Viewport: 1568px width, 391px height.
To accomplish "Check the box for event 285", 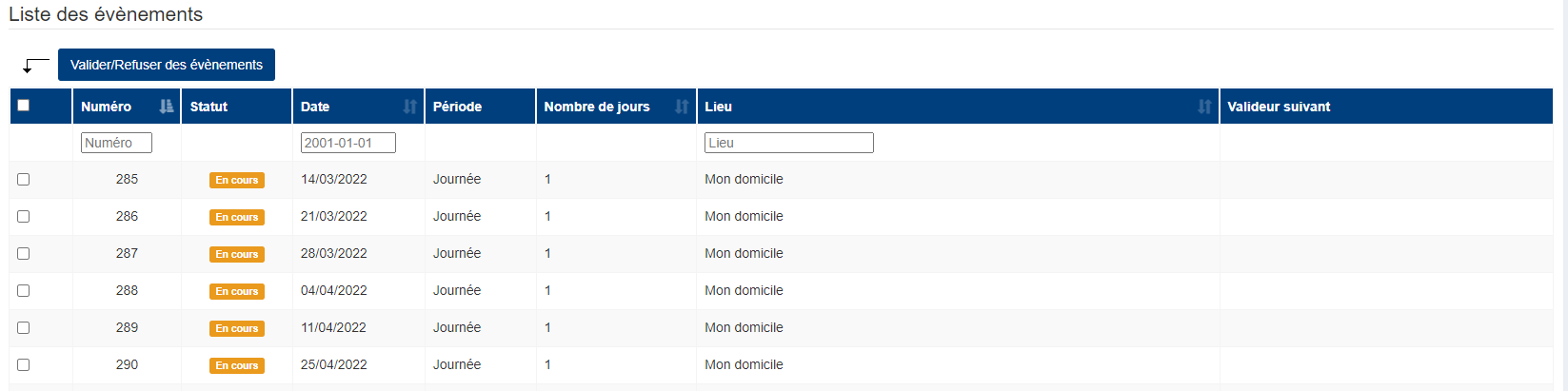I will (24, 179).
